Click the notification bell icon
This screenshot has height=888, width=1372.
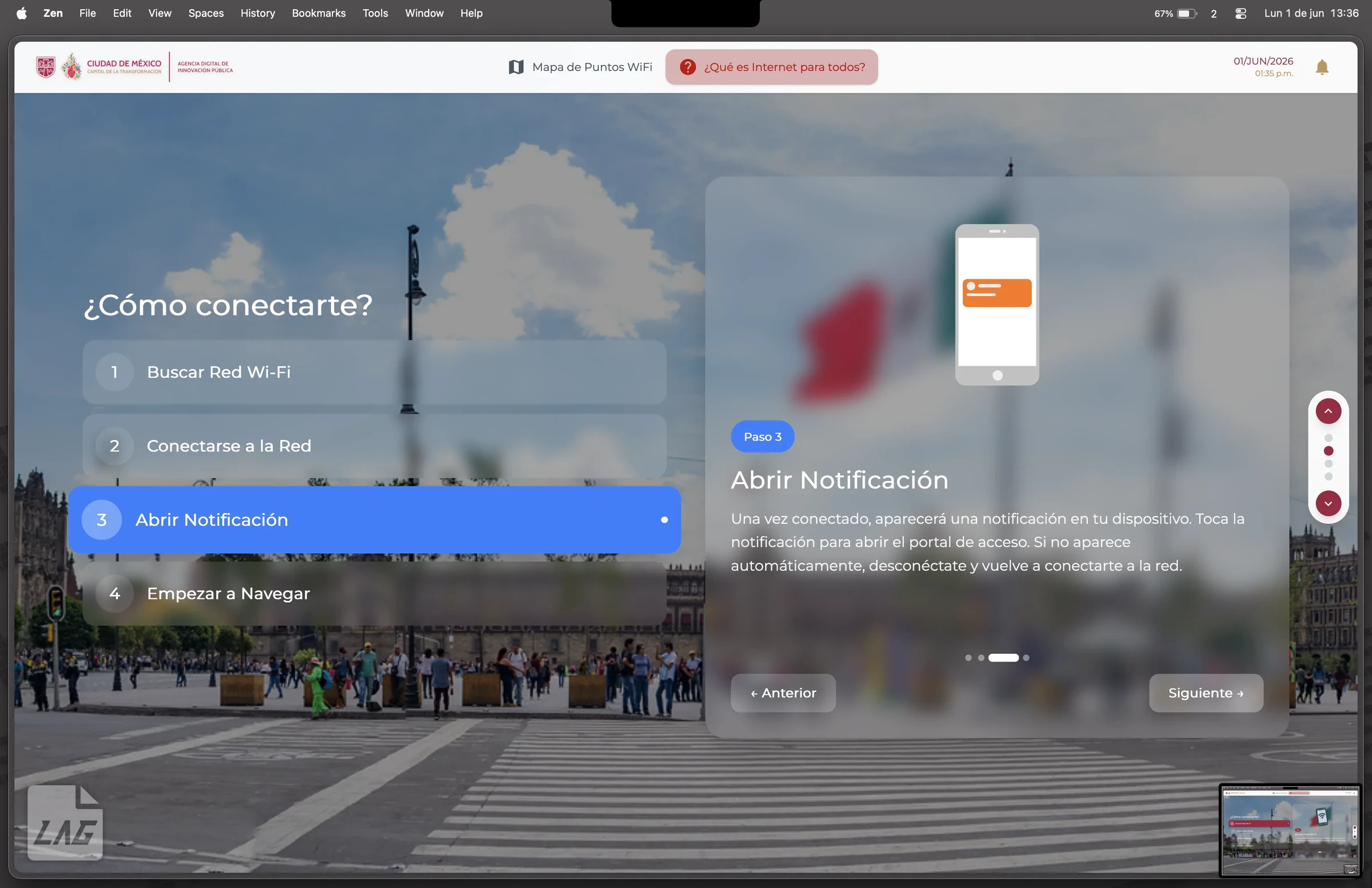click(1322, 67)
